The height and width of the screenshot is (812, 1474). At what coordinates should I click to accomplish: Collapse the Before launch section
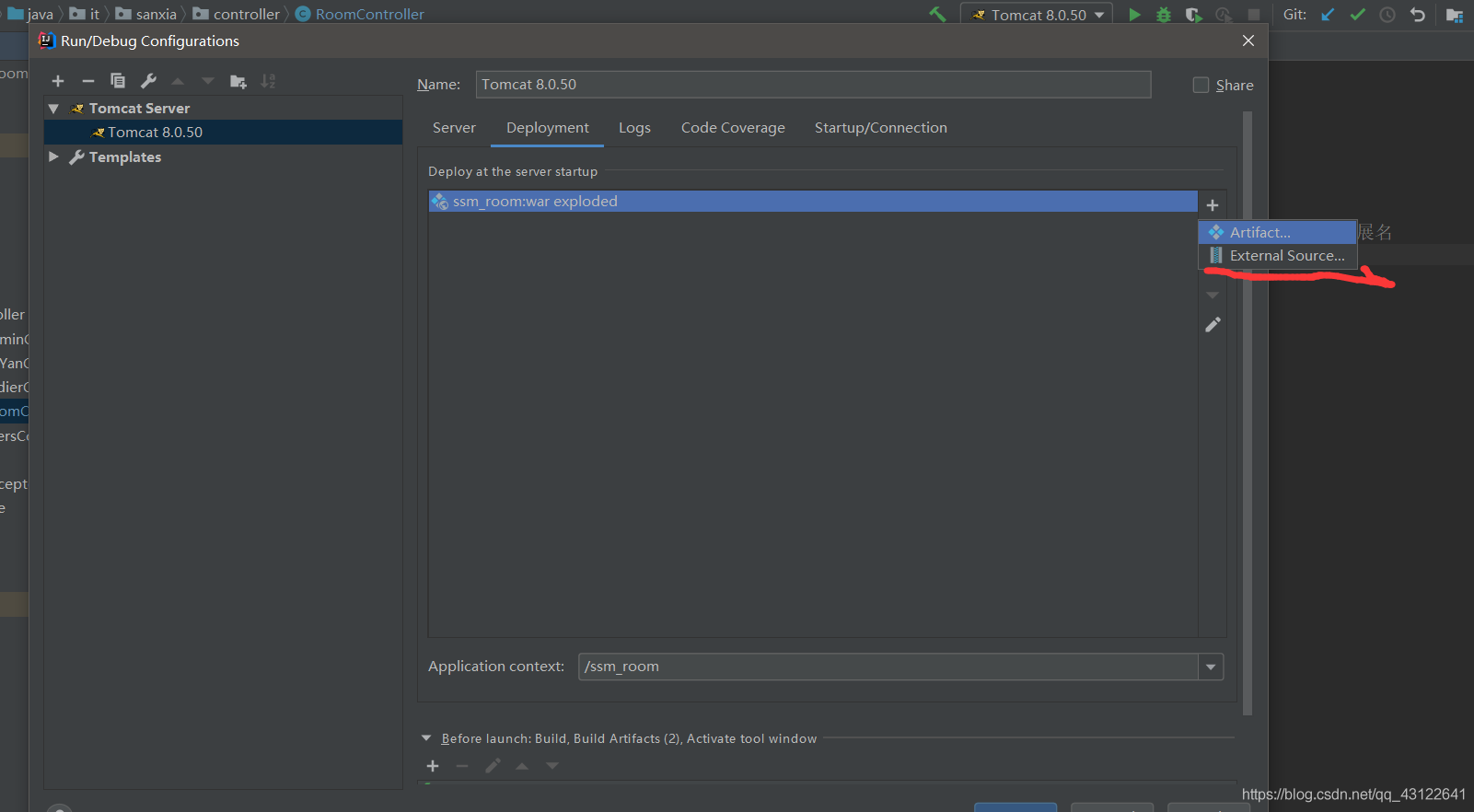coord(426,738)
